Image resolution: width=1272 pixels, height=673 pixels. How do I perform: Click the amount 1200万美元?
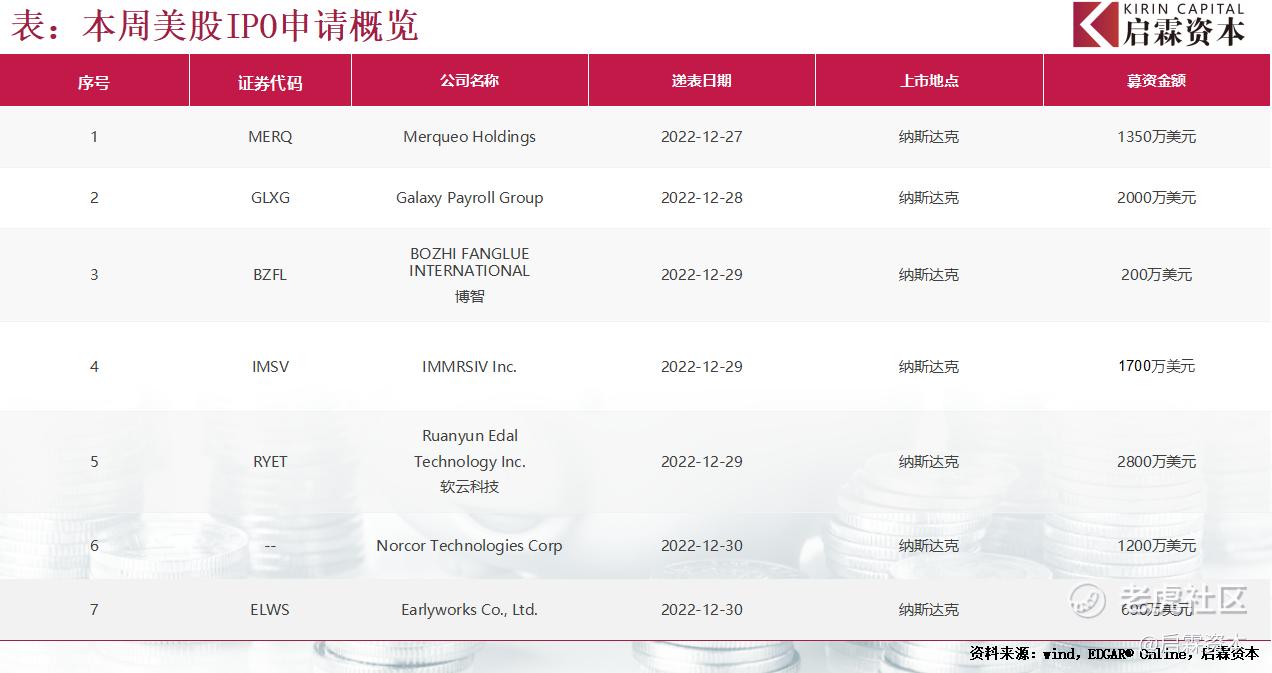click(1156, 546)
